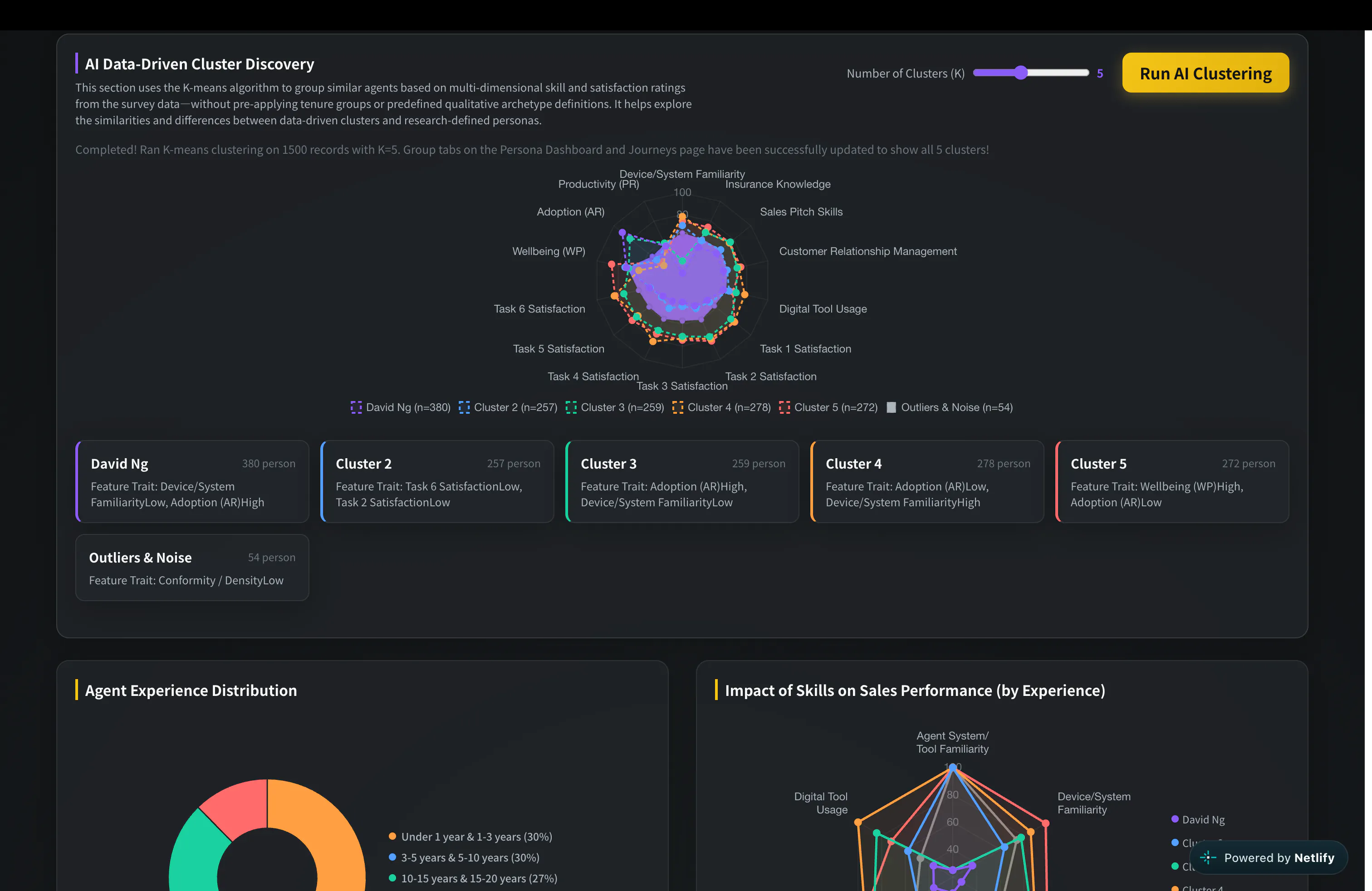Toggle Cluster 3 (n=259) legend entry
This screenshot has width=1372, height=891.
coord(614,407)
